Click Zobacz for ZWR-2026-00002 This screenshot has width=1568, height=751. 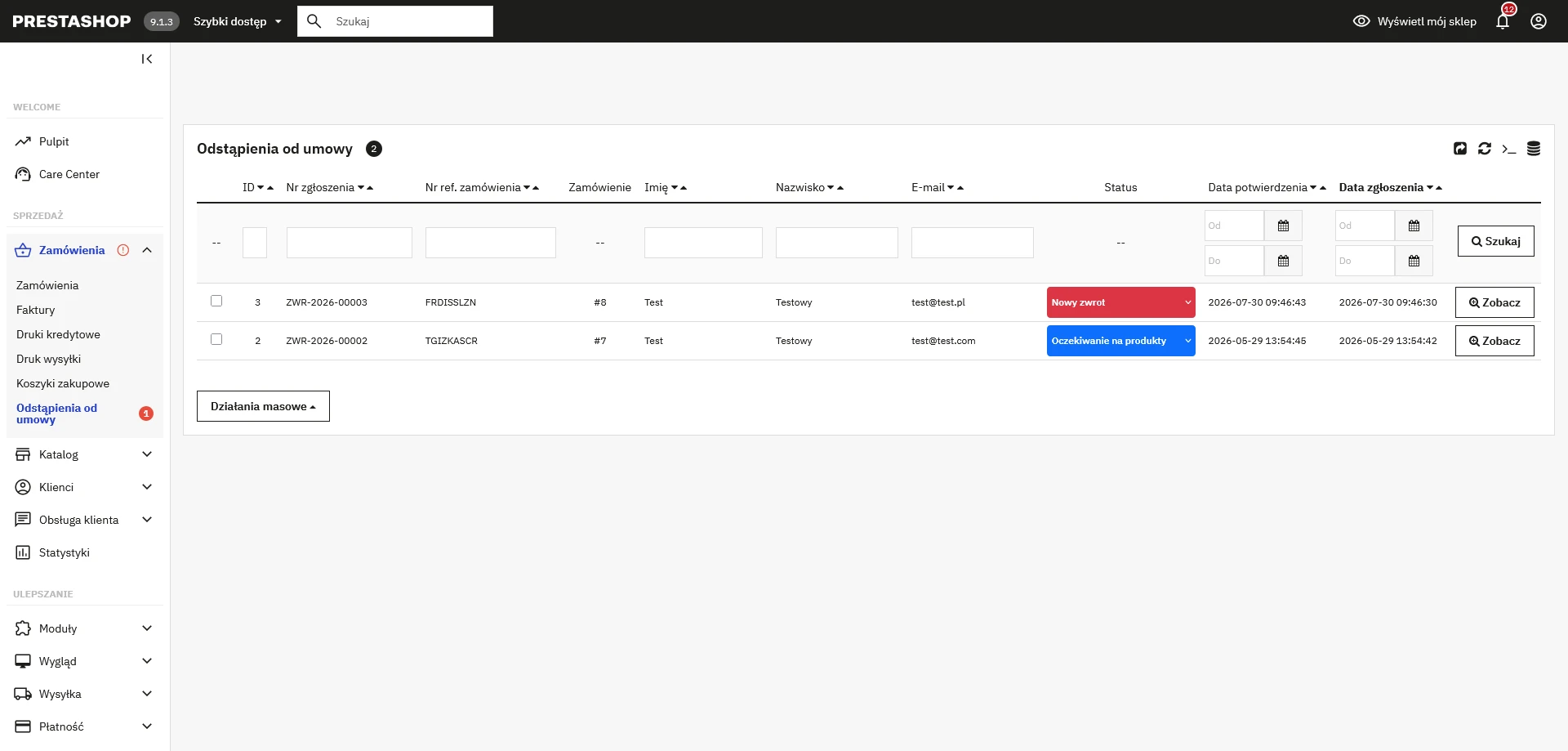(x=1494, y=341)
